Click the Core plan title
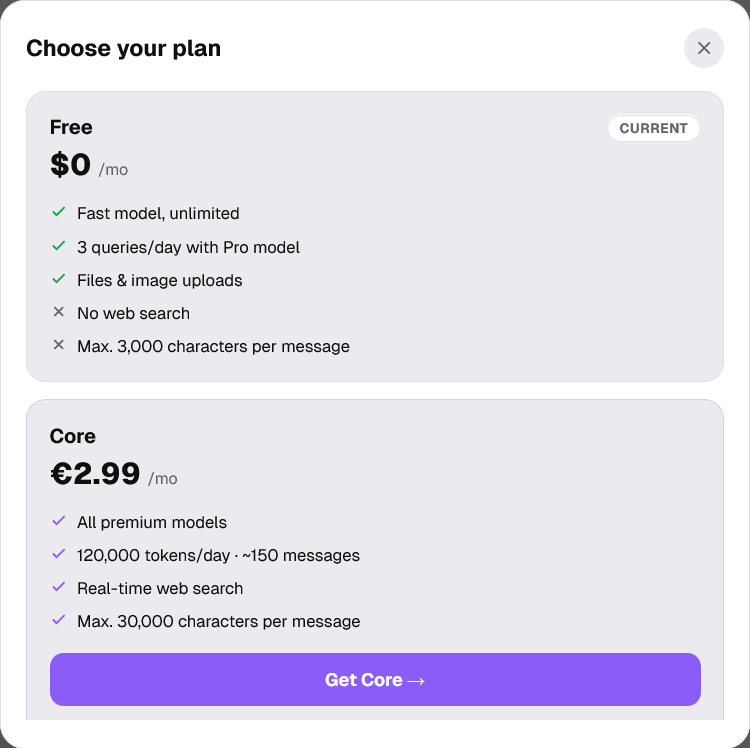Screen dimensions: 750x748 (x=73, y=436)
